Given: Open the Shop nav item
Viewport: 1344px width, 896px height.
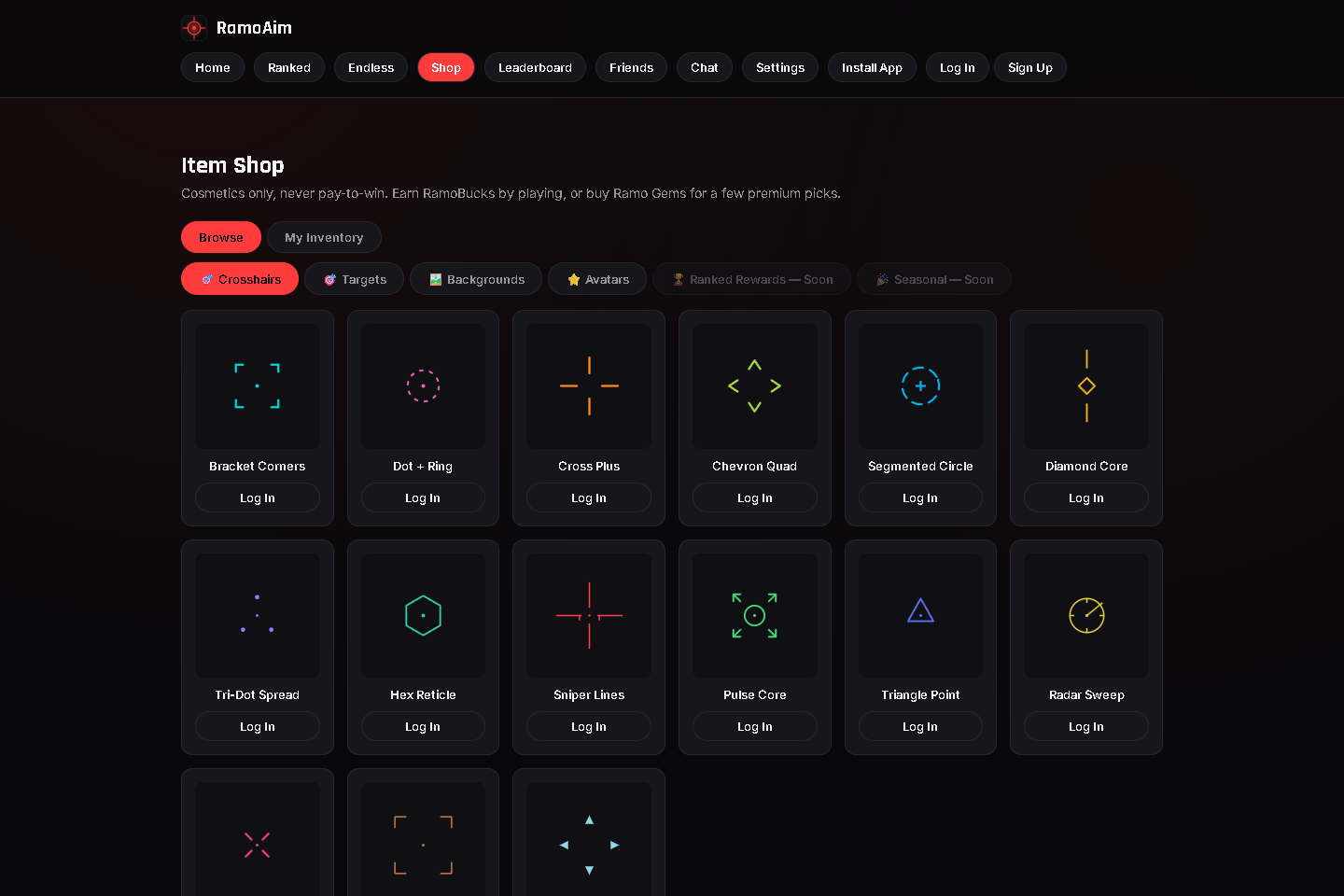Looking at the screenshot, I should 446,67.
